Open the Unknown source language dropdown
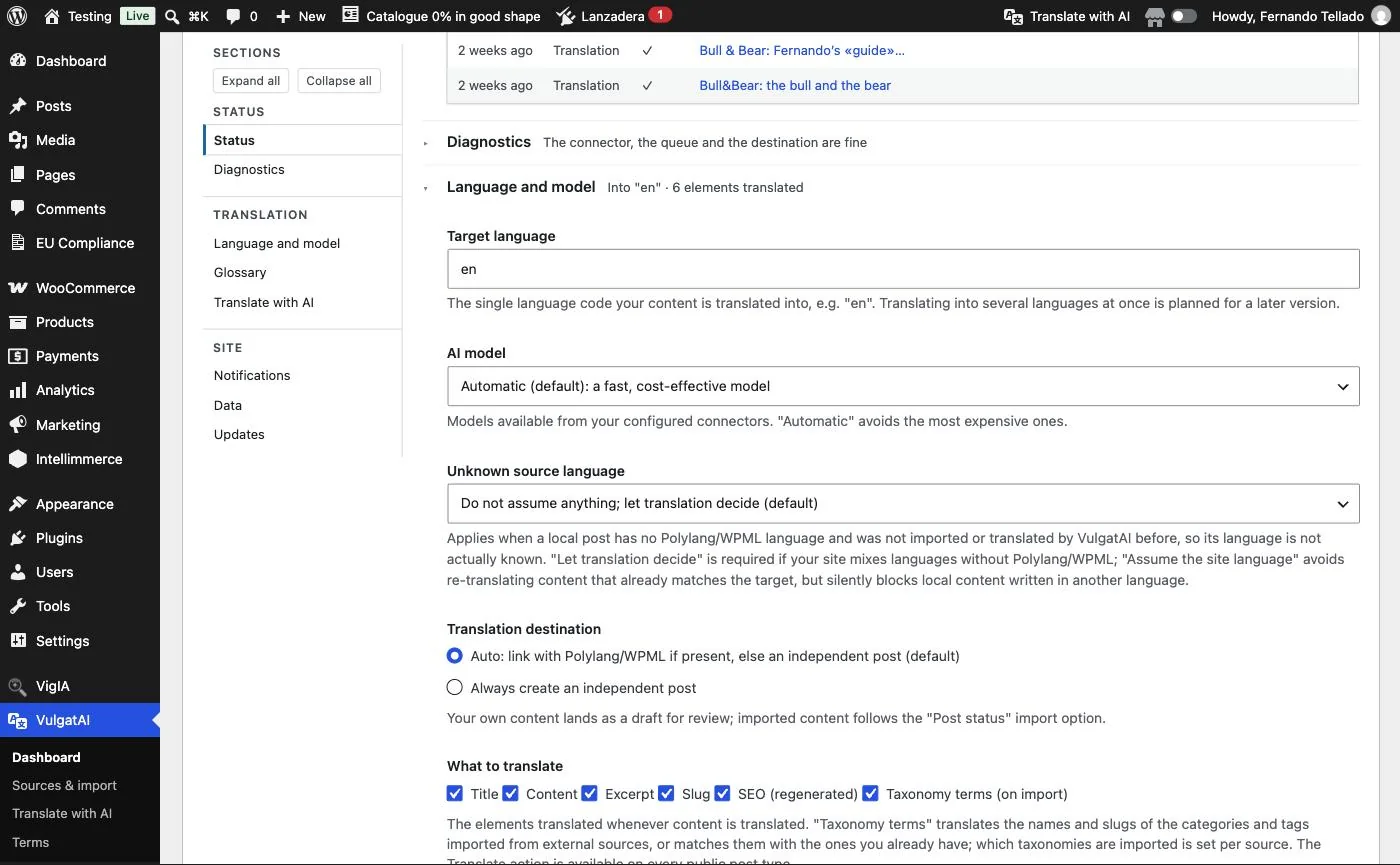 (903, 503)
